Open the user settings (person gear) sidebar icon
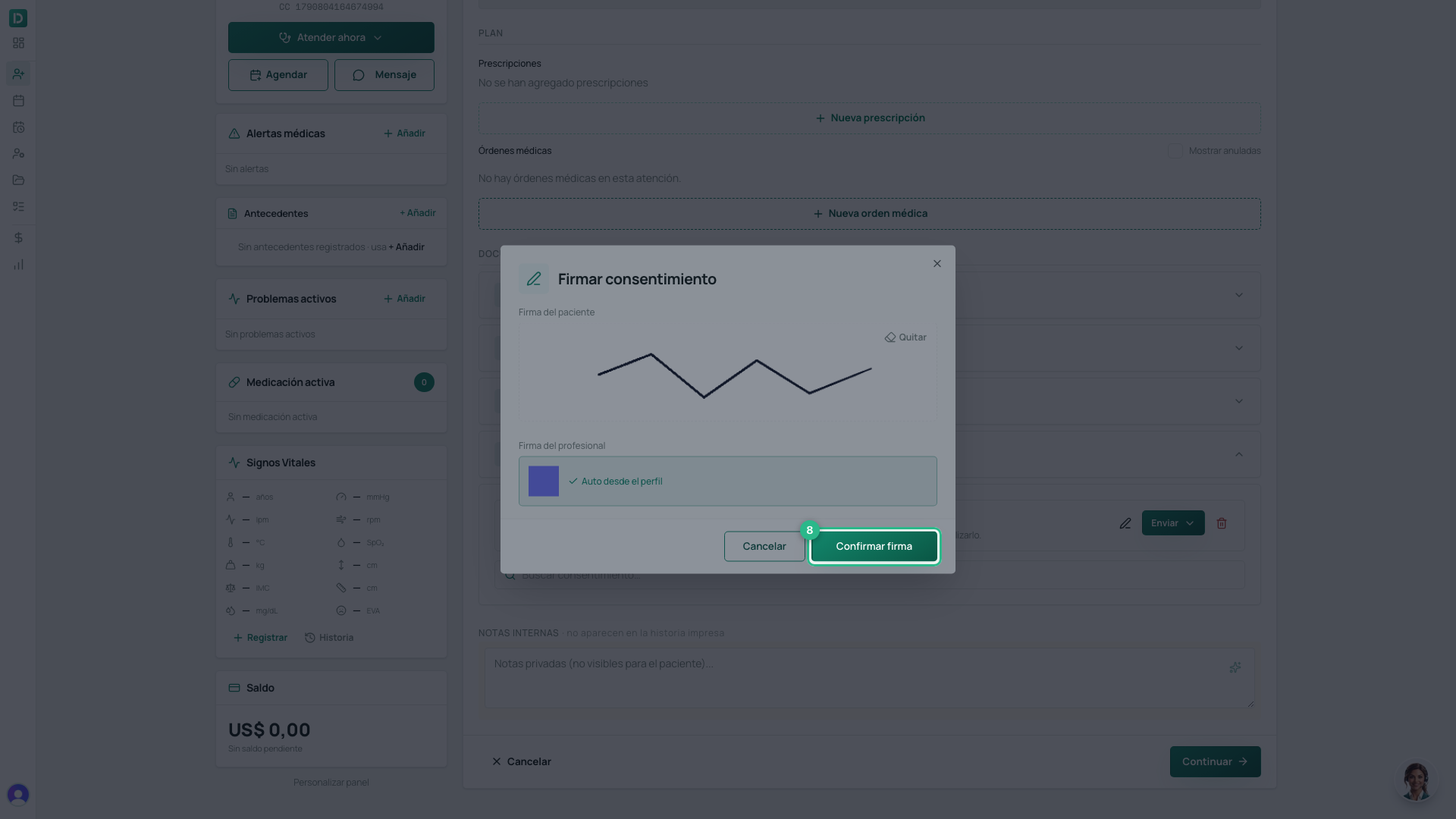The width and height of the screenshot is (1456, 819). (x=18, y=153)
